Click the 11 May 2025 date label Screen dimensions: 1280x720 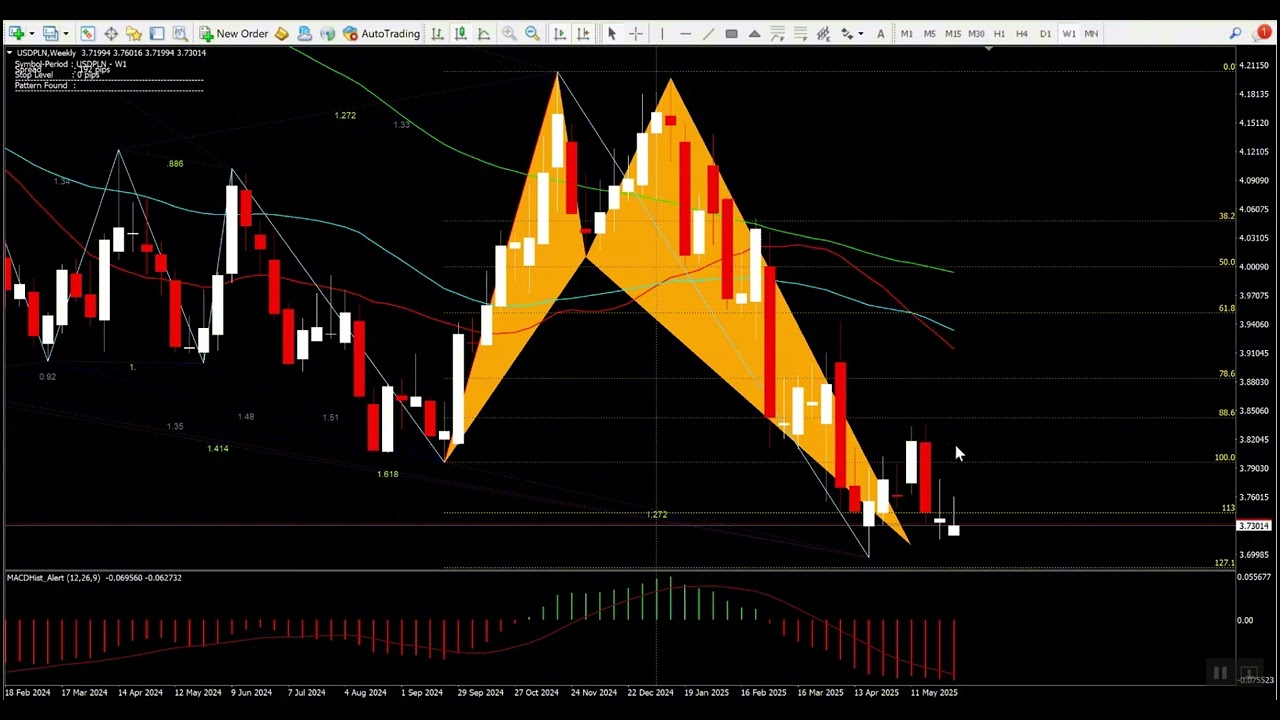click(x=933, y=692)
